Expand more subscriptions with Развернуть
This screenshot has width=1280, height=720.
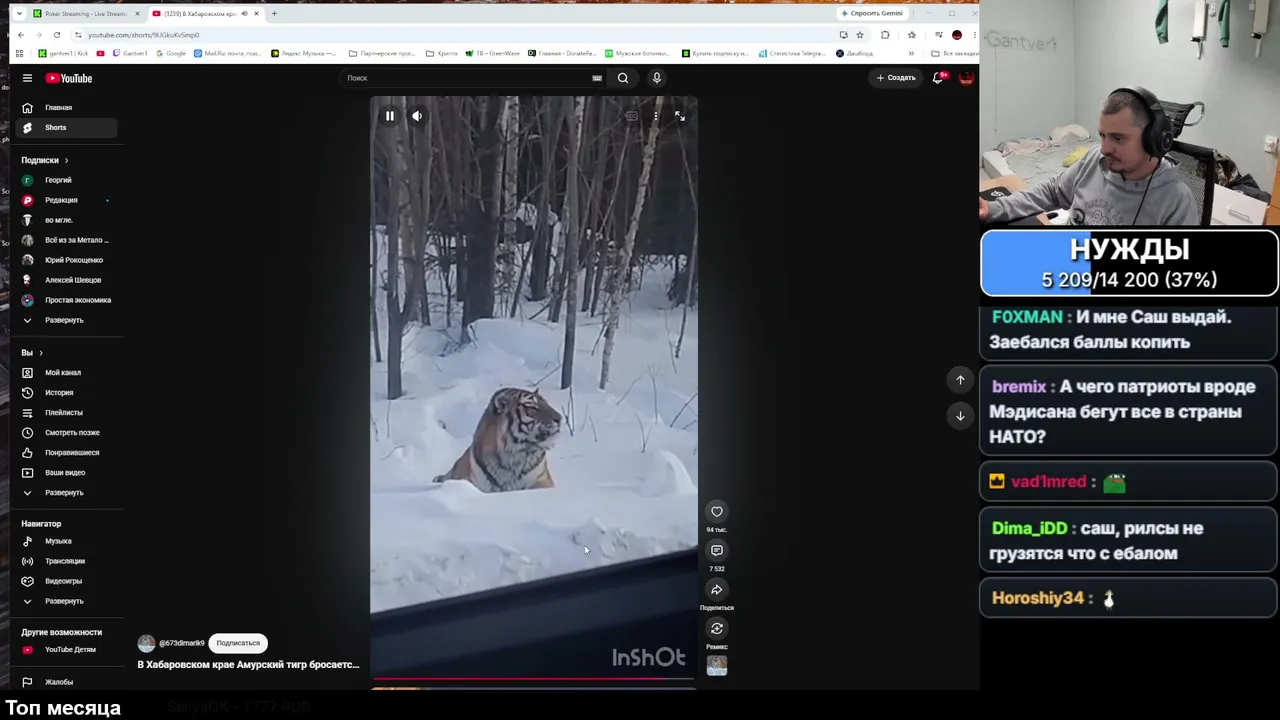[x=67, y=320]
